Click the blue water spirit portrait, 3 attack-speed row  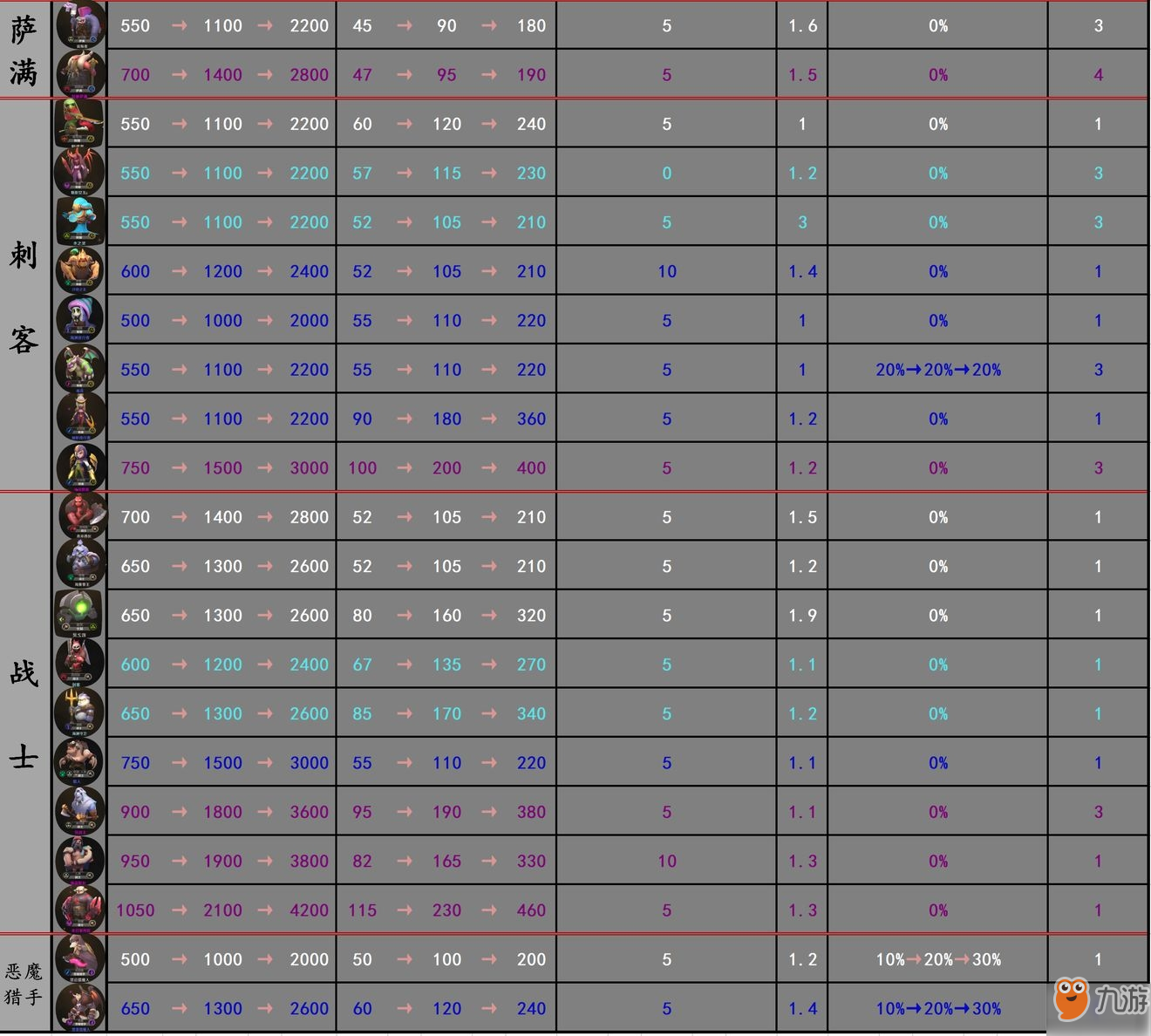pos(81,221)
